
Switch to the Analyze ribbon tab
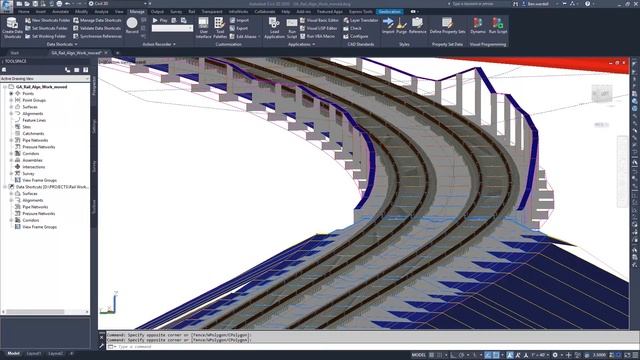101,11
